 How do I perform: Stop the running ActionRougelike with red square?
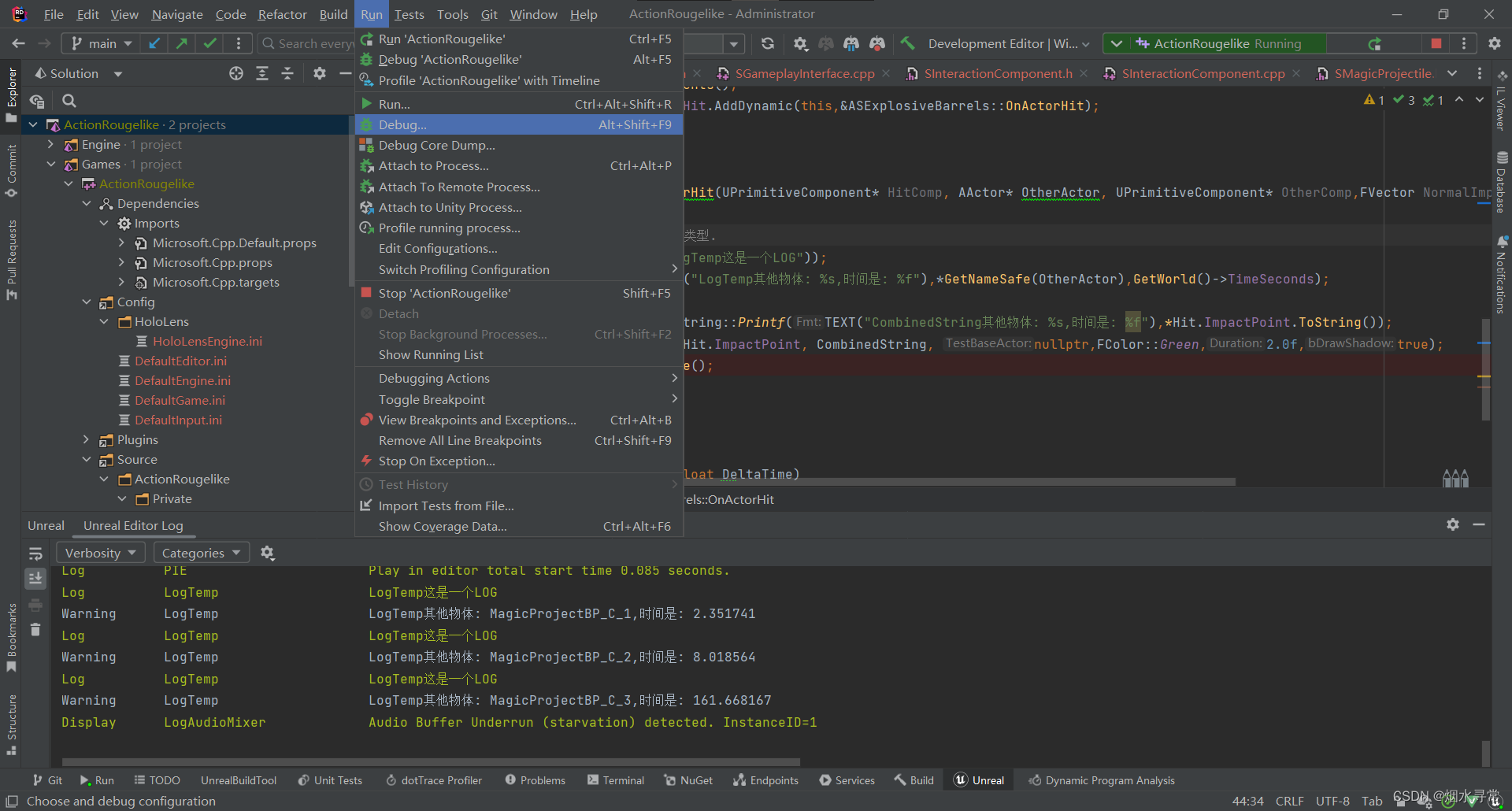(1436, 43)
